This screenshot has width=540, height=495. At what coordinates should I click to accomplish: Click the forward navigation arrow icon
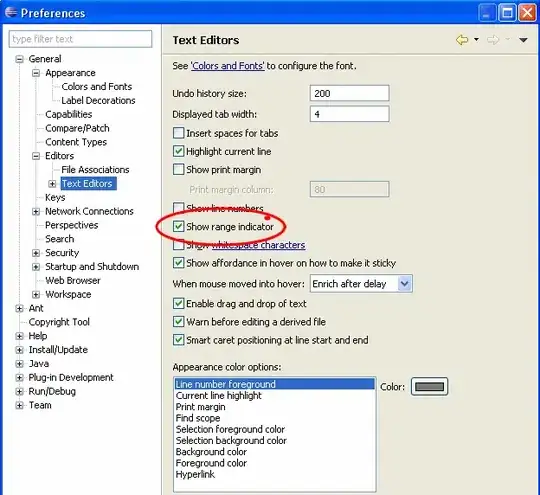click(493, 40)
